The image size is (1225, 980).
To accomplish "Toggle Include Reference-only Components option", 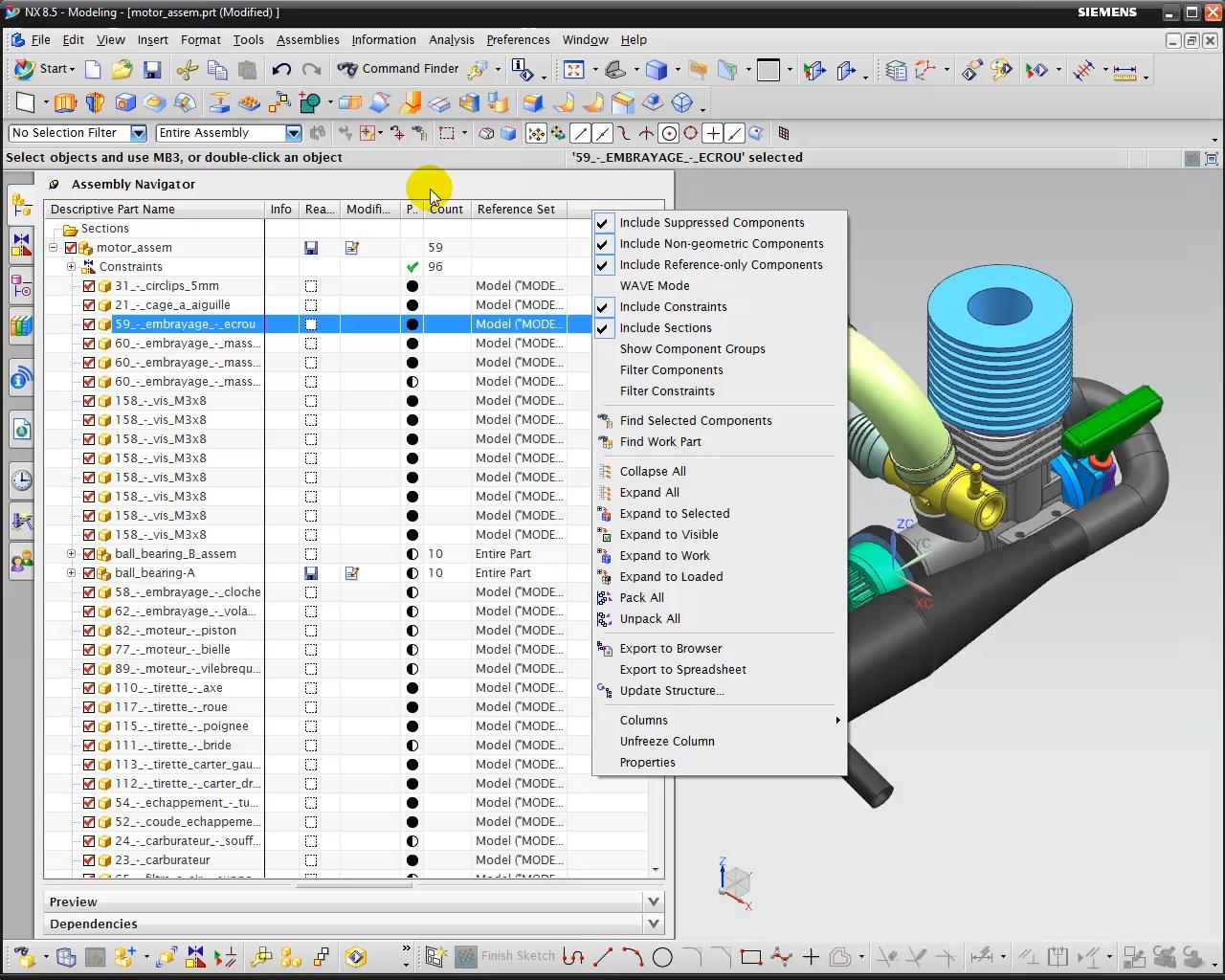I will [721, 265].
